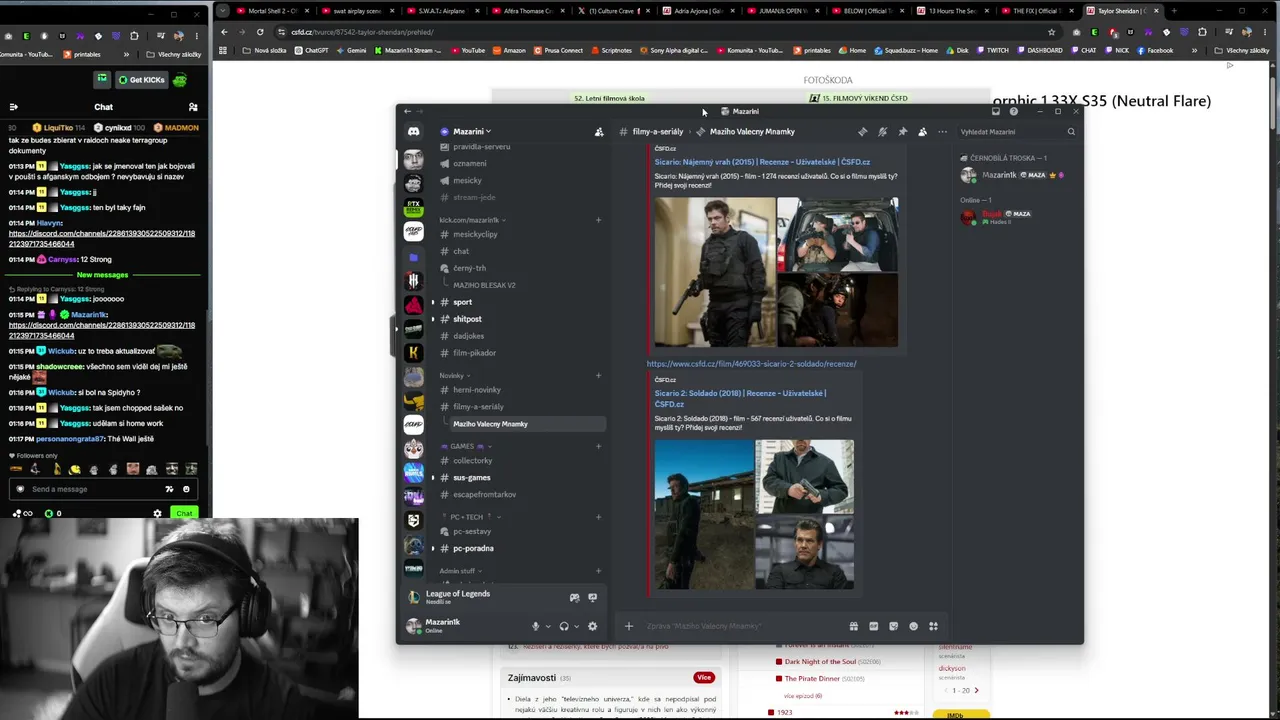The width and height of the screenshot is (1280, 720).
Task: Switch to the 13 Hours tab
Action: pyautogui.click(x=955, y=11)
